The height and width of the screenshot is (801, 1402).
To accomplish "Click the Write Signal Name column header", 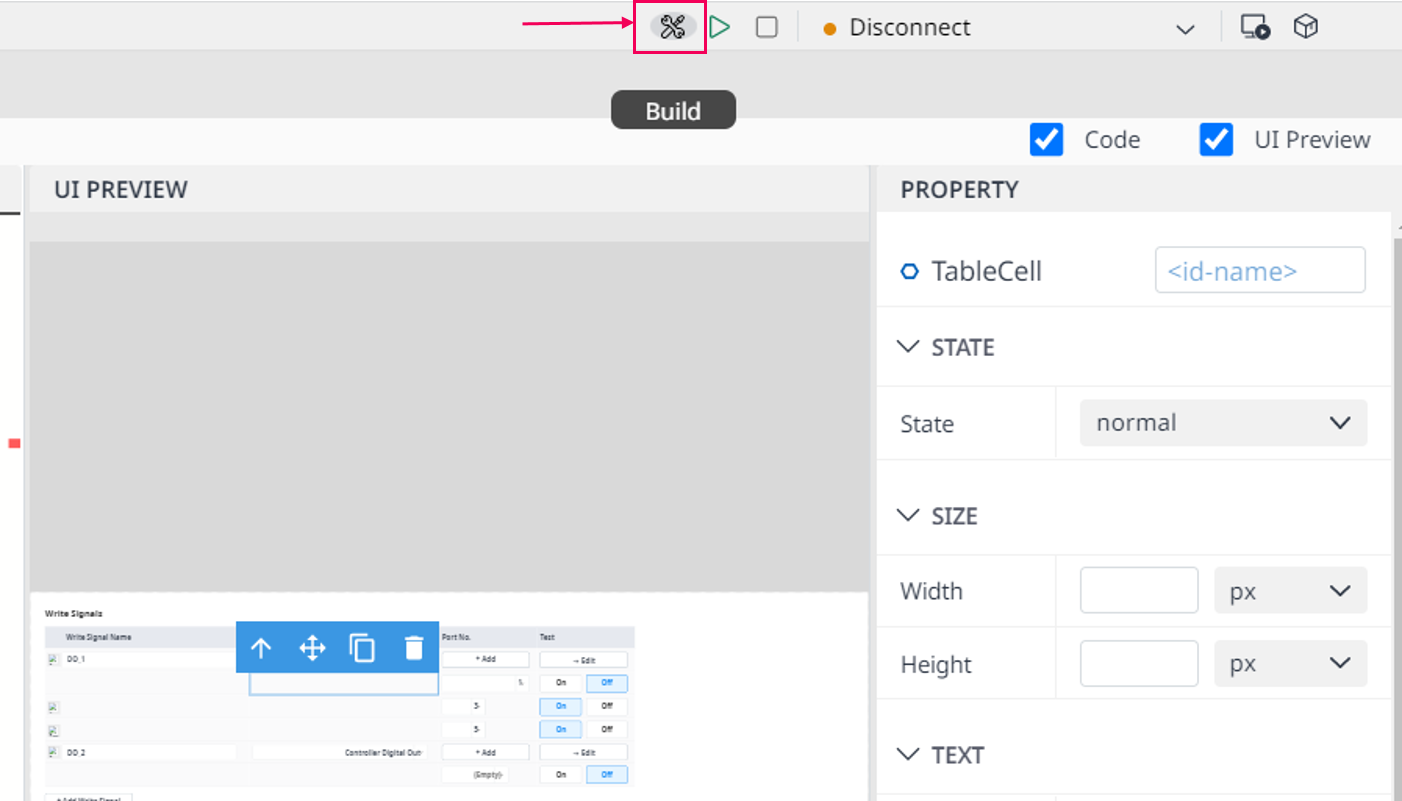I will pyautogui.click(x=98, y=637).
